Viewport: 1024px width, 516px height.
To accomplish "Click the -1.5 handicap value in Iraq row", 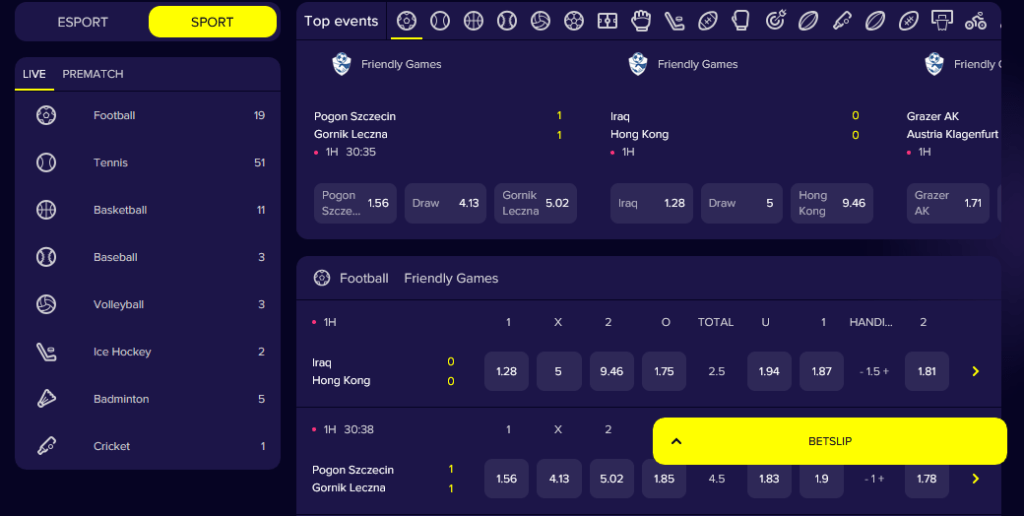I will tap(874, 372).
